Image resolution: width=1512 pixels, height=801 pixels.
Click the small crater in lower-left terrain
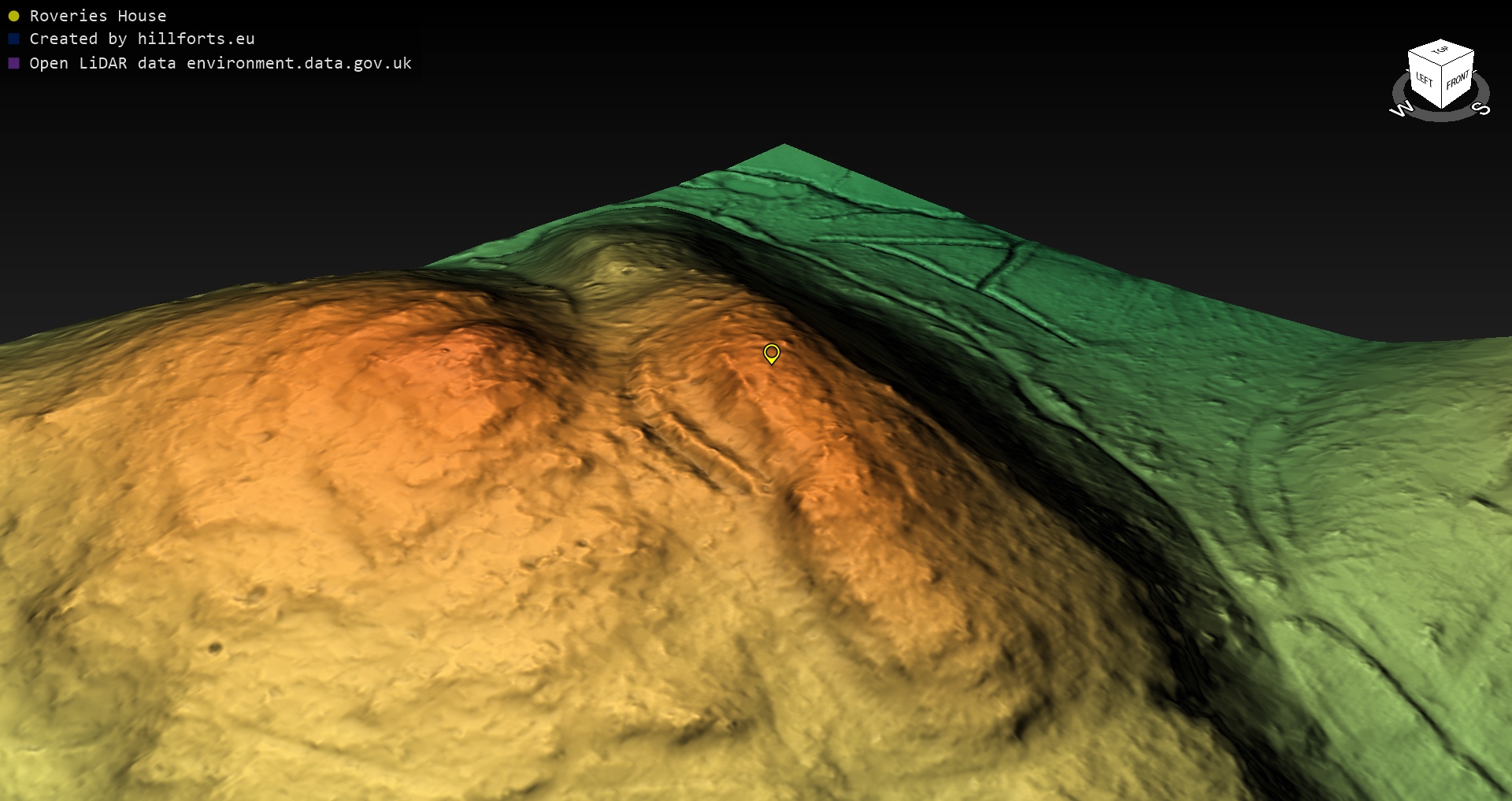click(x=214, y=648)
